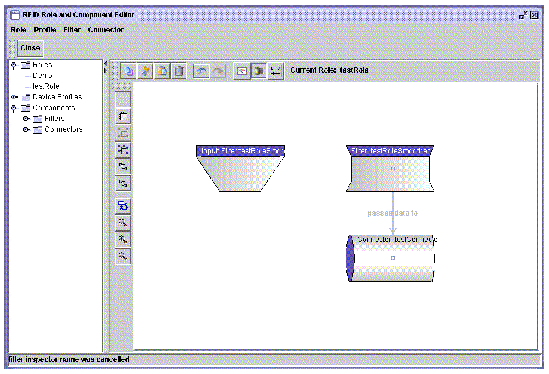This screenshot has height=374, width=549.
Task: Click the dotted nodes tool icon
Action: pyautogui.click(x=123, y=150)
